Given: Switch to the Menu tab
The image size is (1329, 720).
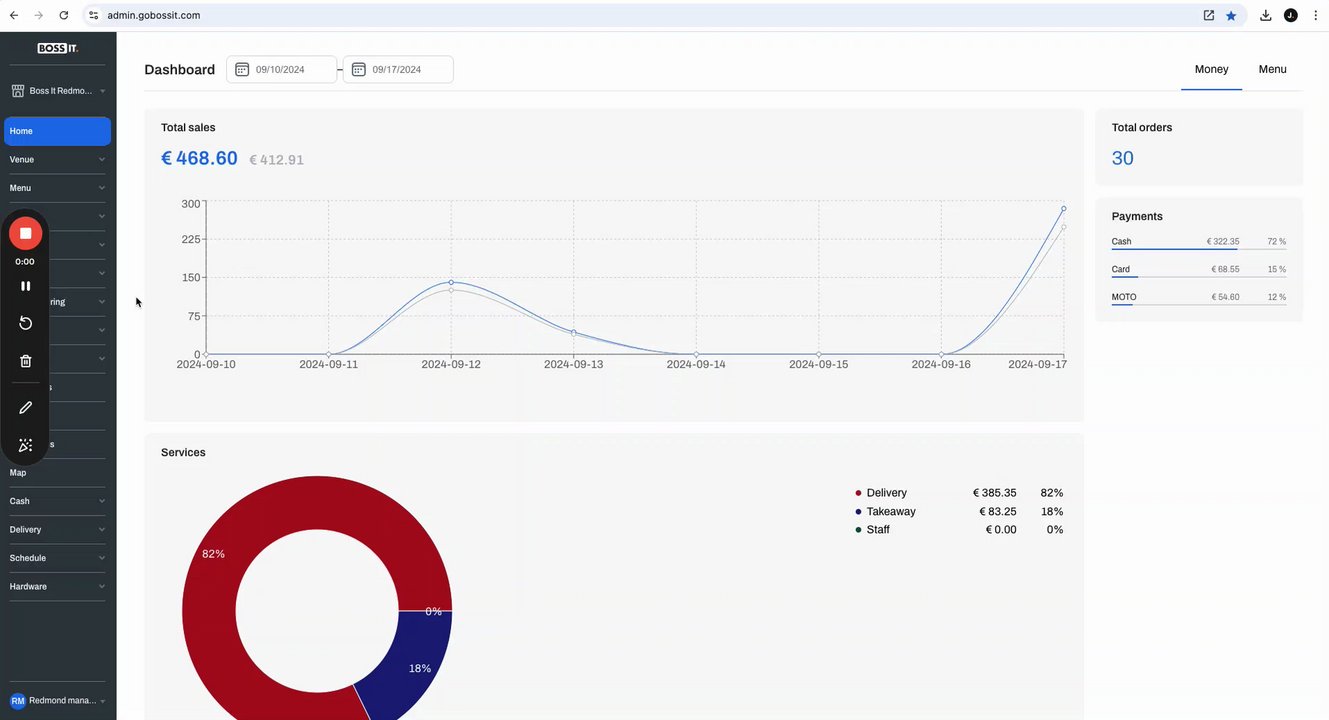Looking at the screenshot, I should point(1272,69).
